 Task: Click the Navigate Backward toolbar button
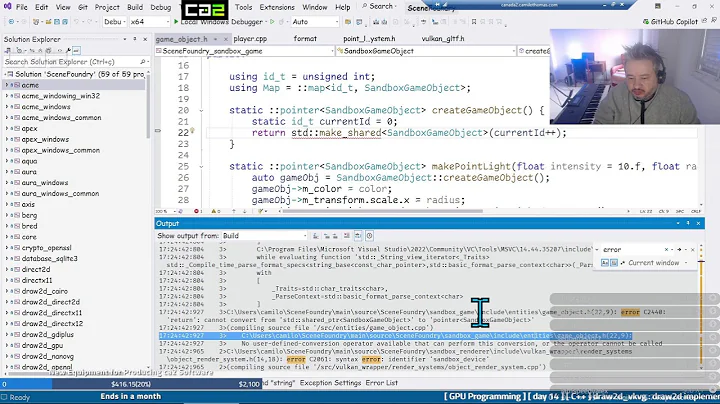click(x=11, y=22)
